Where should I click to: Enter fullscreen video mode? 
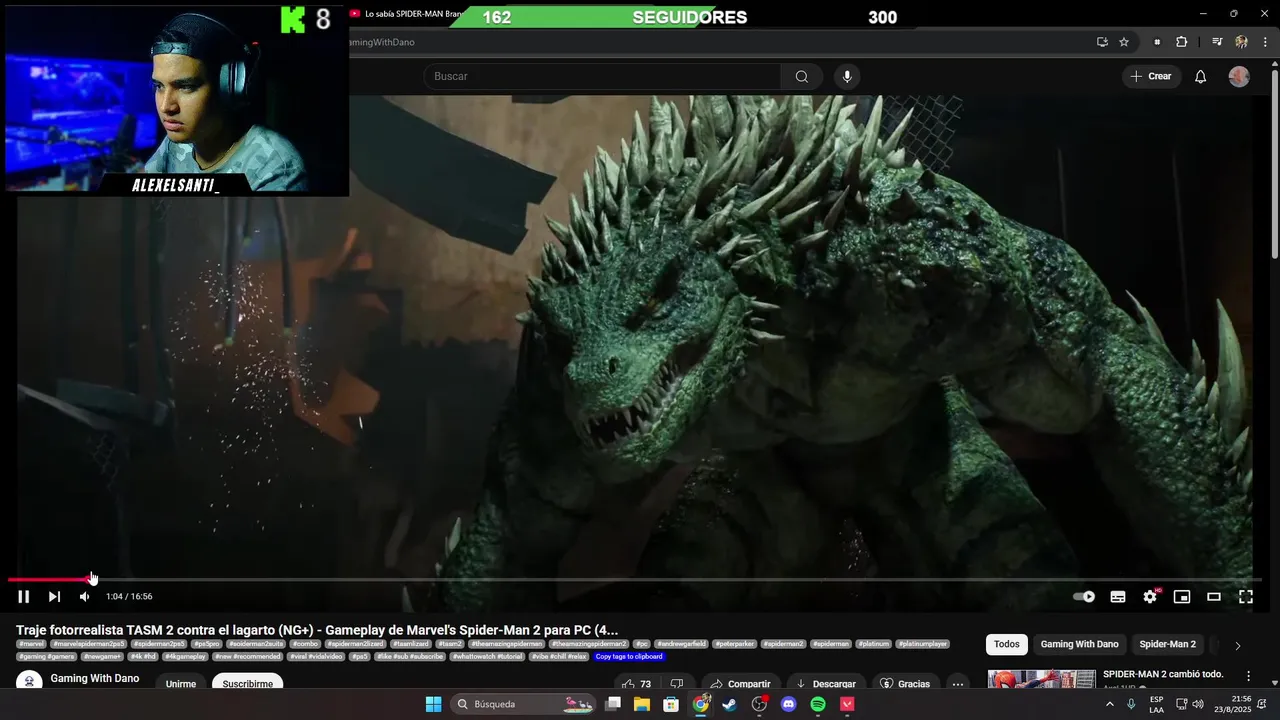(1246, 597)
